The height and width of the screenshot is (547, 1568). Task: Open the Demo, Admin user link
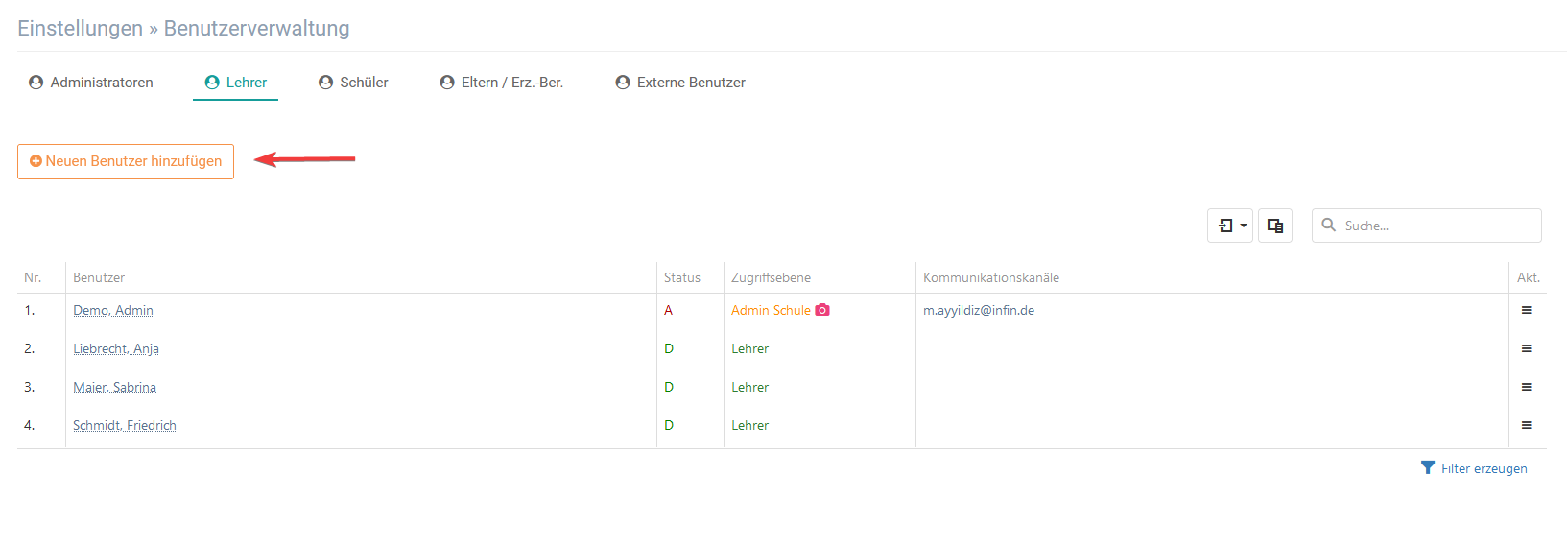[113, 310]
